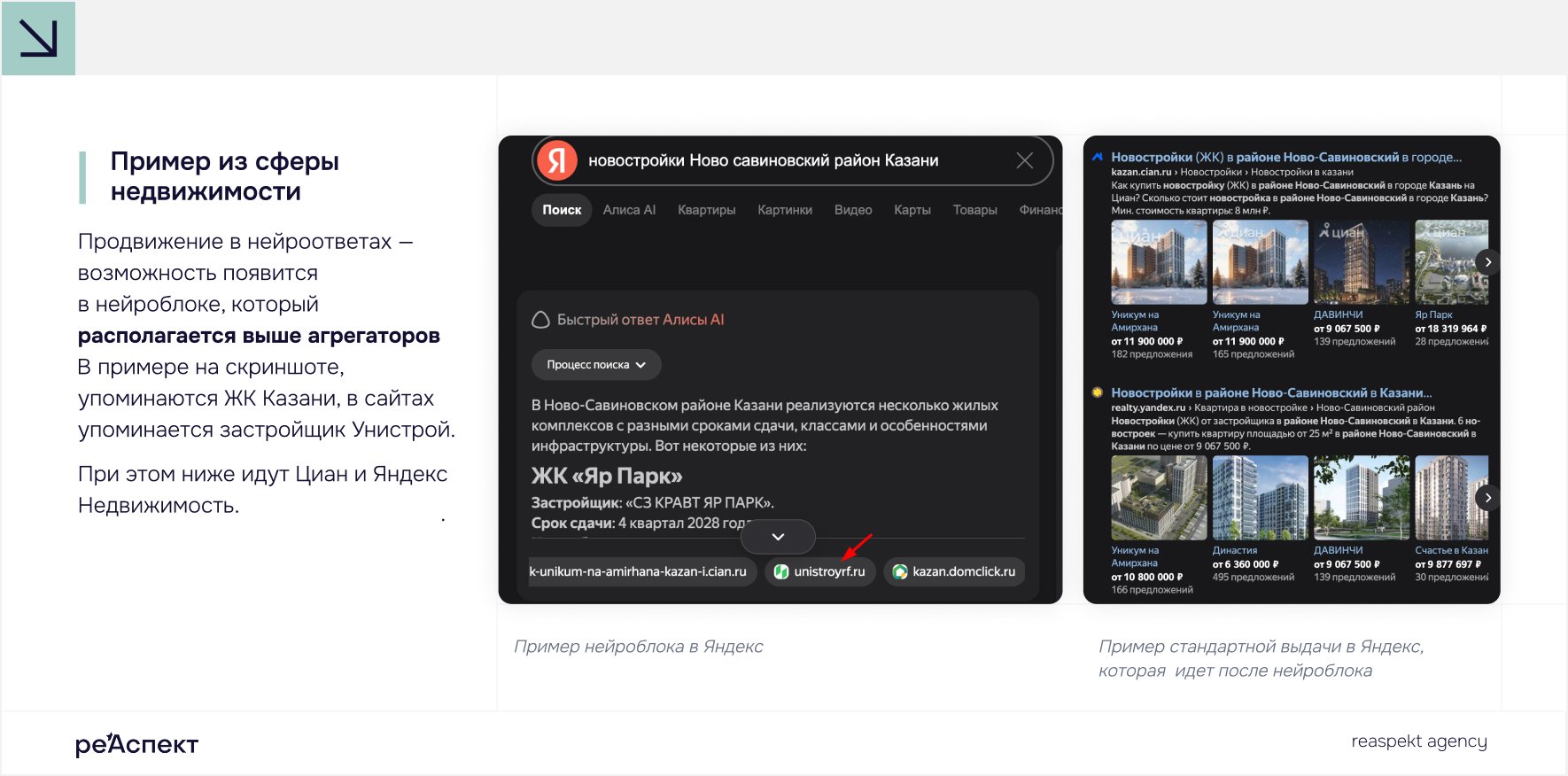Screen dimensions: 1568x776
Task: Switch to the Видео tab
Action: (853, 210)
